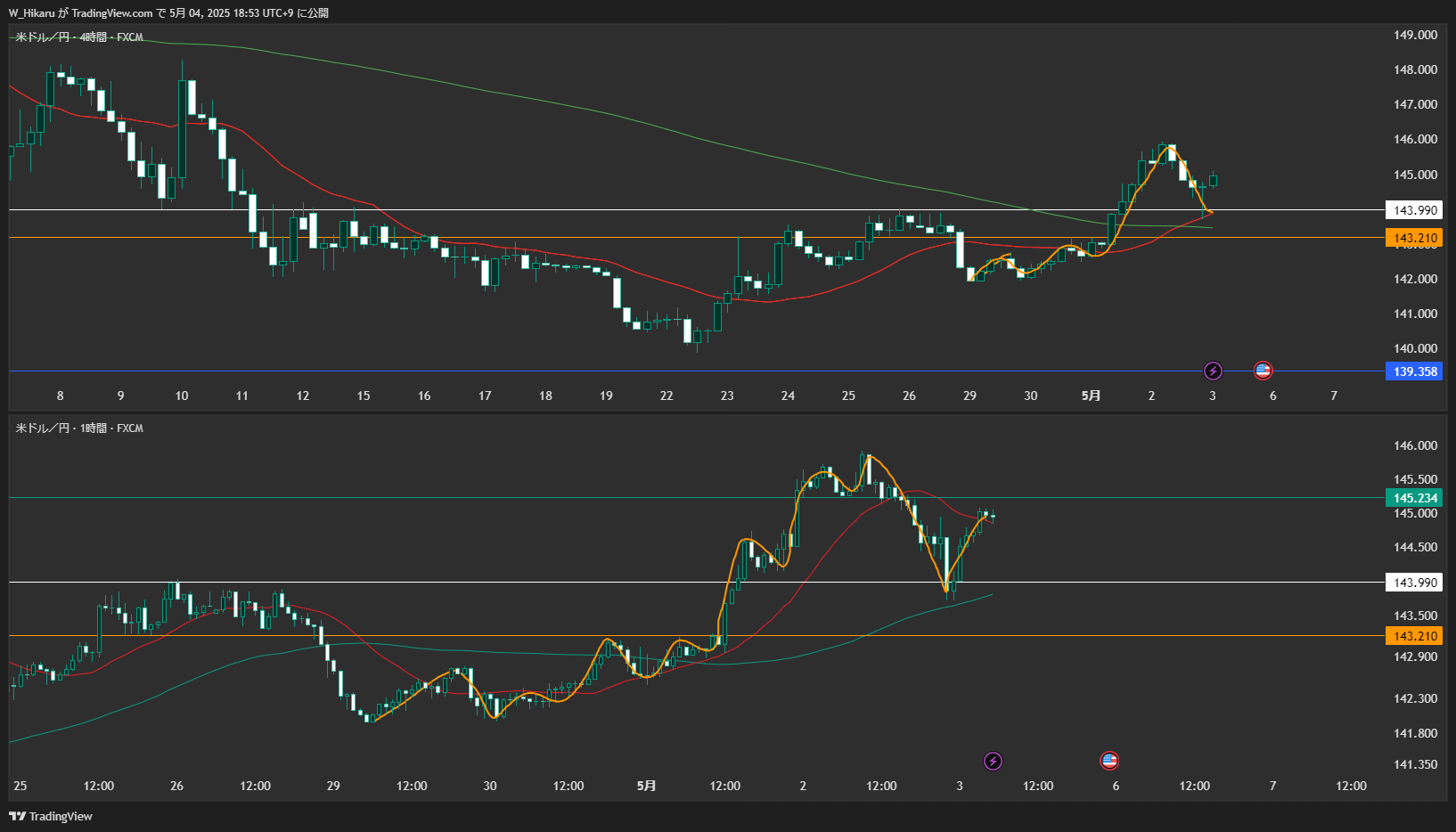Click date label 30 on the 1時間 time axis

490,786
